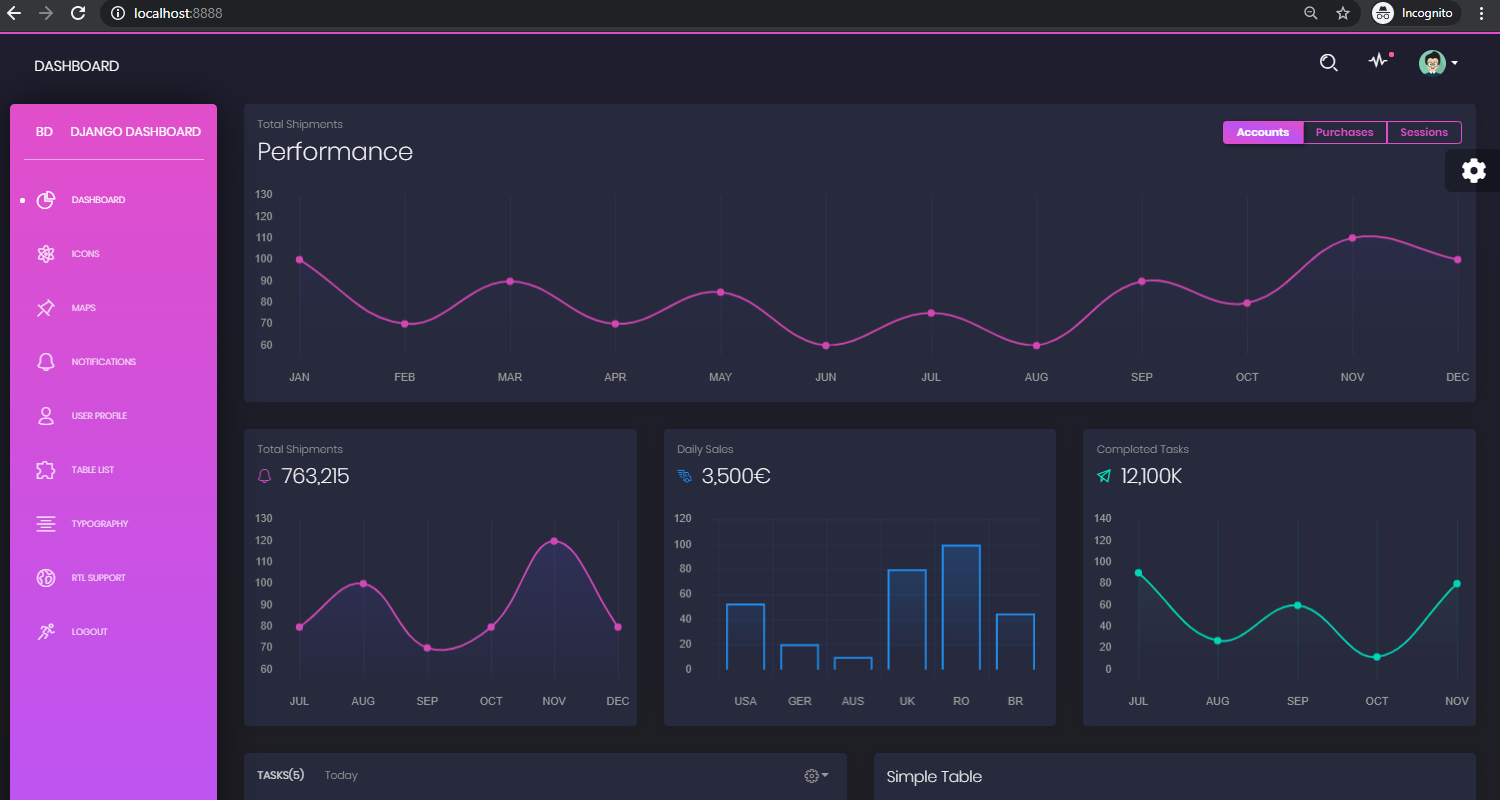Open the Dashboard menu item

(x=98, y=199)
